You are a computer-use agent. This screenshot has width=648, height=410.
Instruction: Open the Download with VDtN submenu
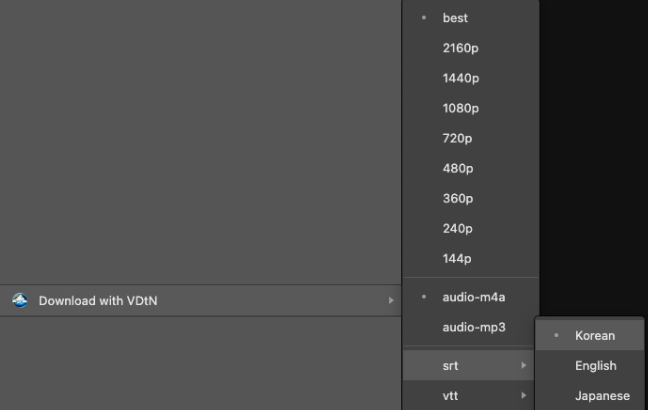(98, 301)
